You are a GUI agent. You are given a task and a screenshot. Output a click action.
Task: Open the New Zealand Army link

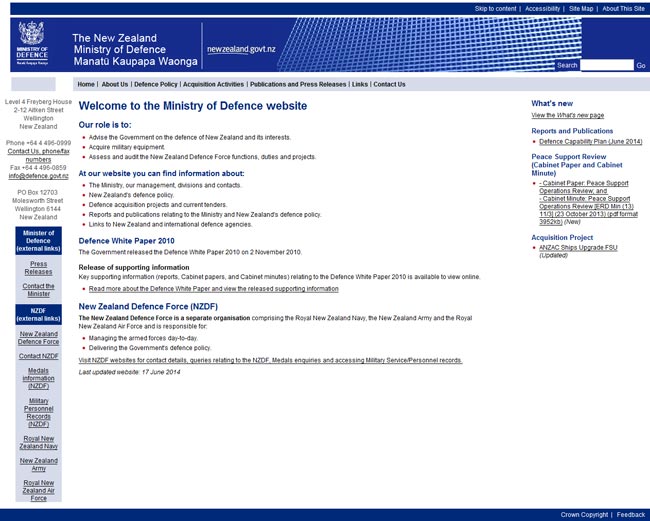click(x=39, y=464)
